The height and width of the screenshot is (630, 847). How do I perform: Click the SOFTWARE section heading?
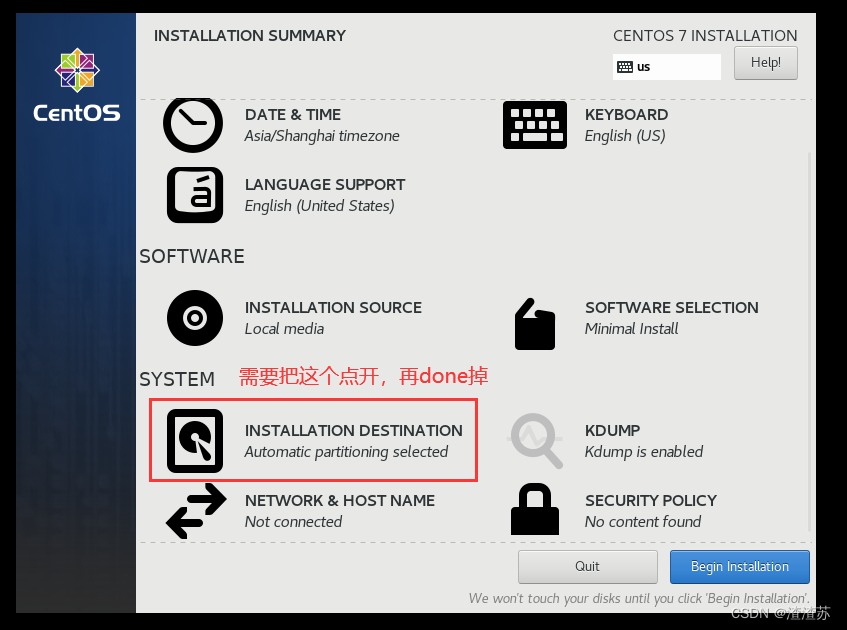coord(192,256)
